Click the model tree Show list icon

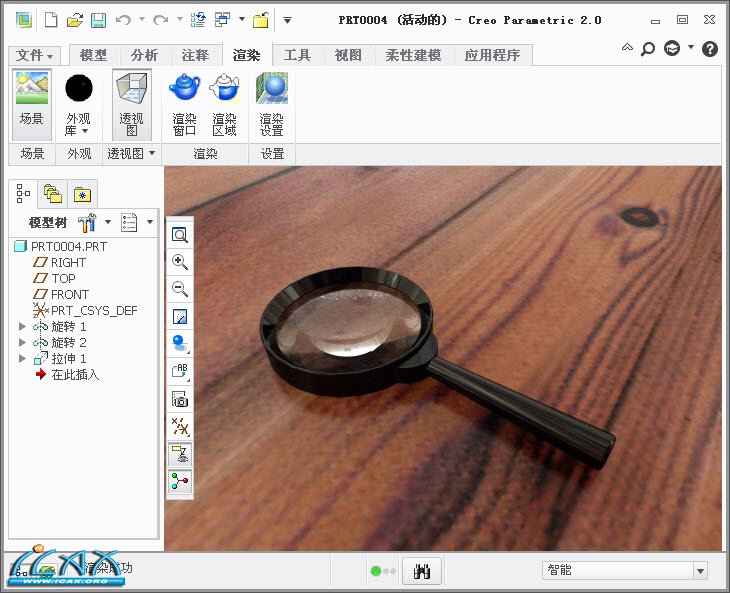(x=129, y=222)
